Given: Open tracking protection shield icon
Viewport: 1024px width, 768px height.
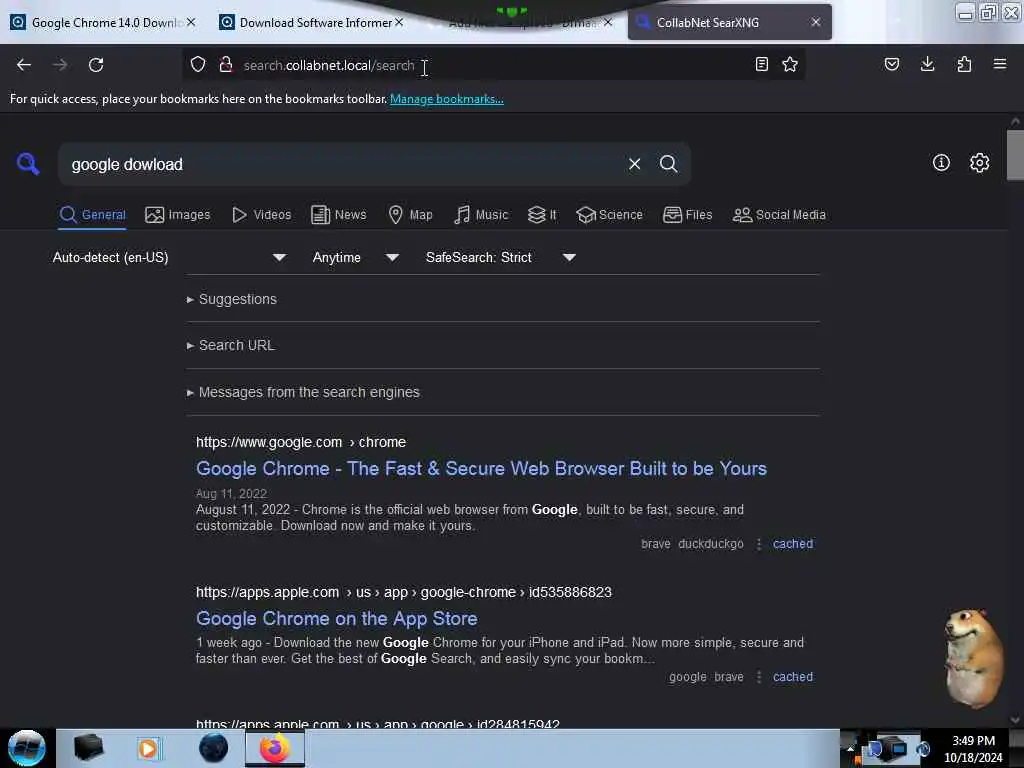Looking at the screenshot, I should click(x=198, y=65).
